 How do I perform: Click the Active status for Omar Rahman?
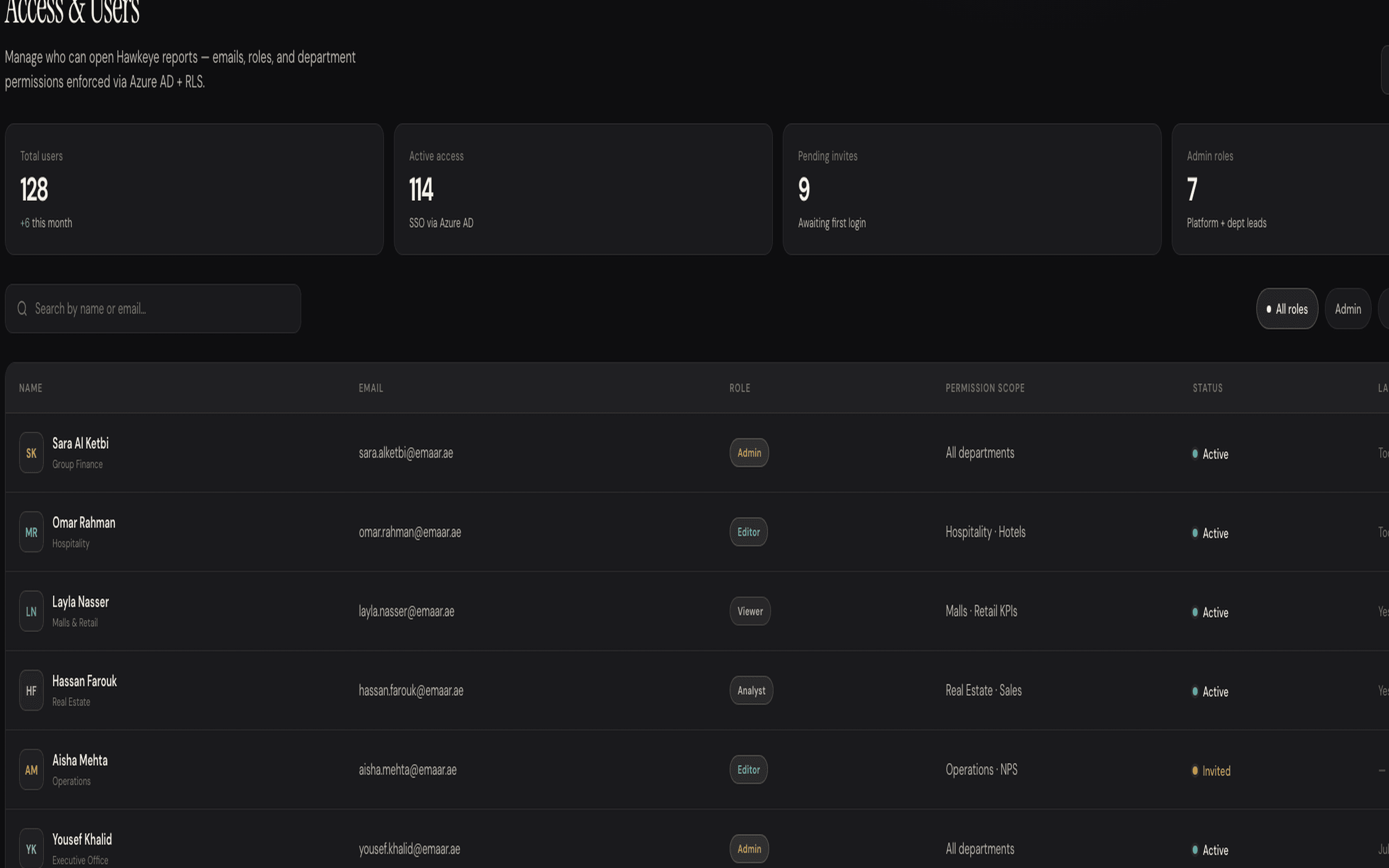point(1210,533)
